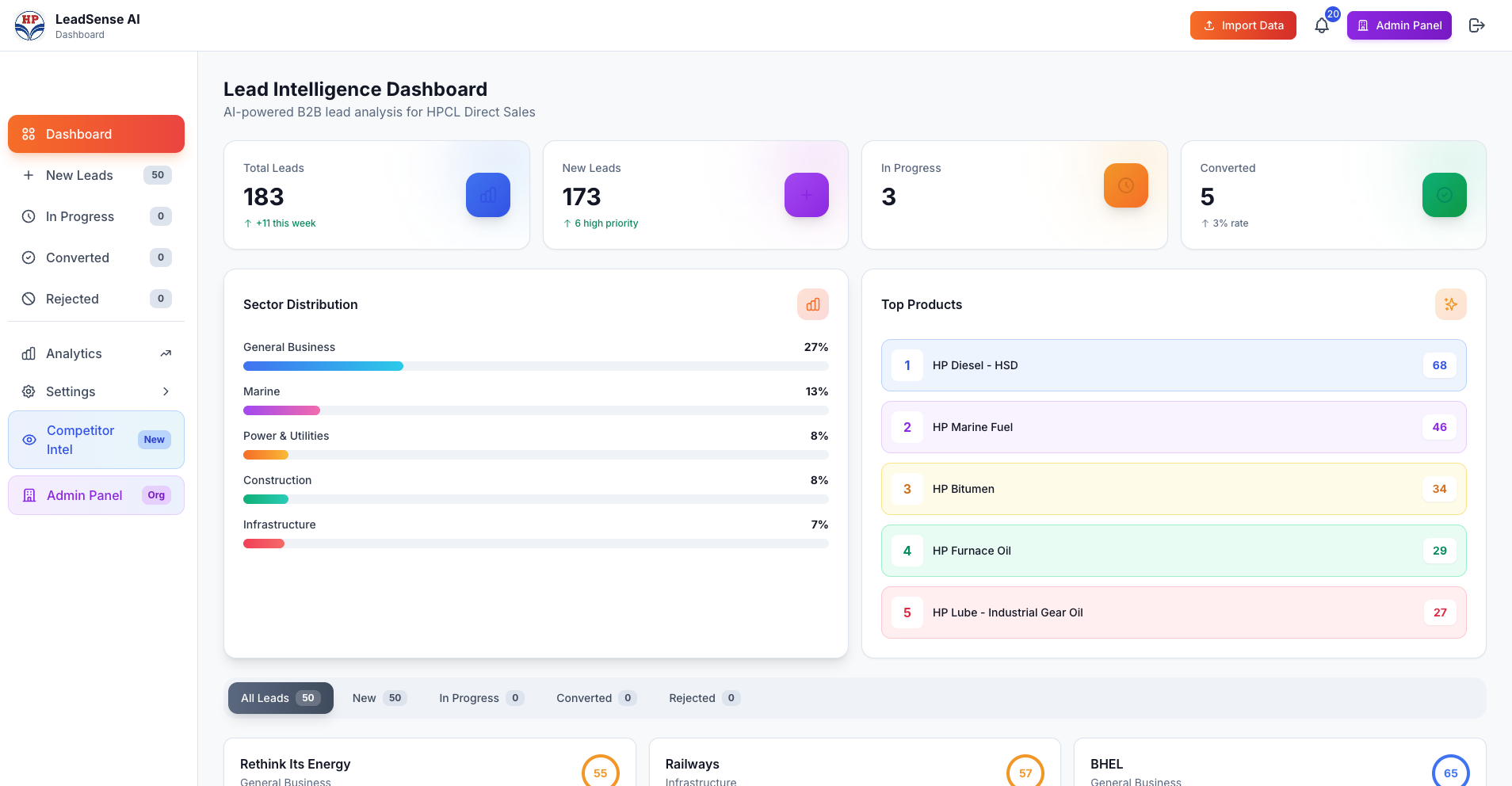Viewport: 1512px width, 786px height.
Task: Click the "3% rate" text
Action: (x=1230, y=223)
